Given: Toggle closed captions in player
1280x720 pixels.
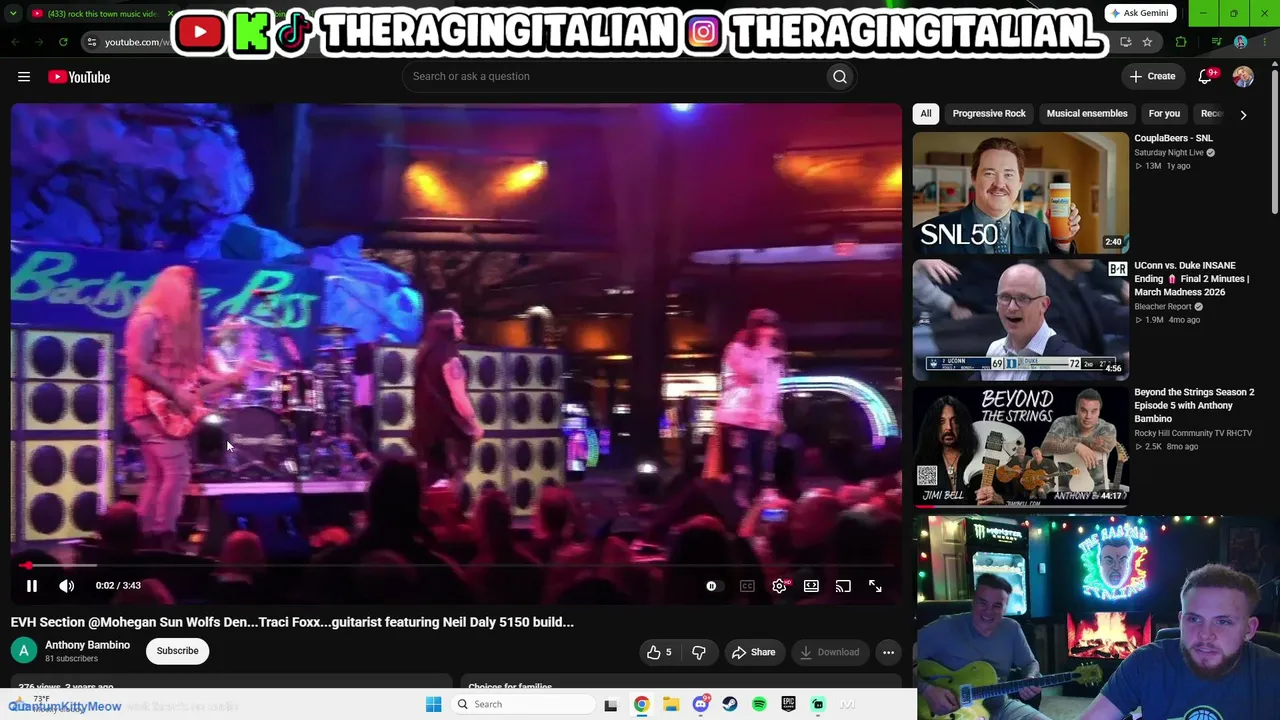Looking at the screenshot, I should coord(747,586).
